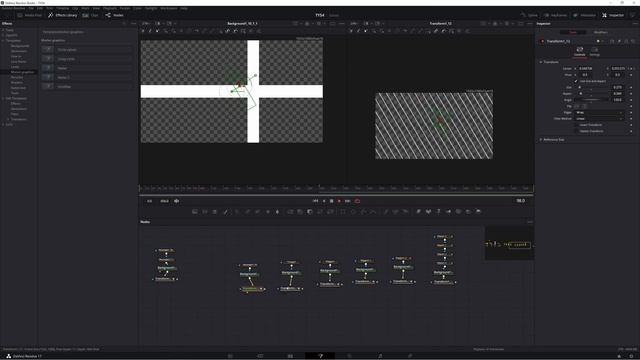Toggle the Media Pool panel button

29,15
